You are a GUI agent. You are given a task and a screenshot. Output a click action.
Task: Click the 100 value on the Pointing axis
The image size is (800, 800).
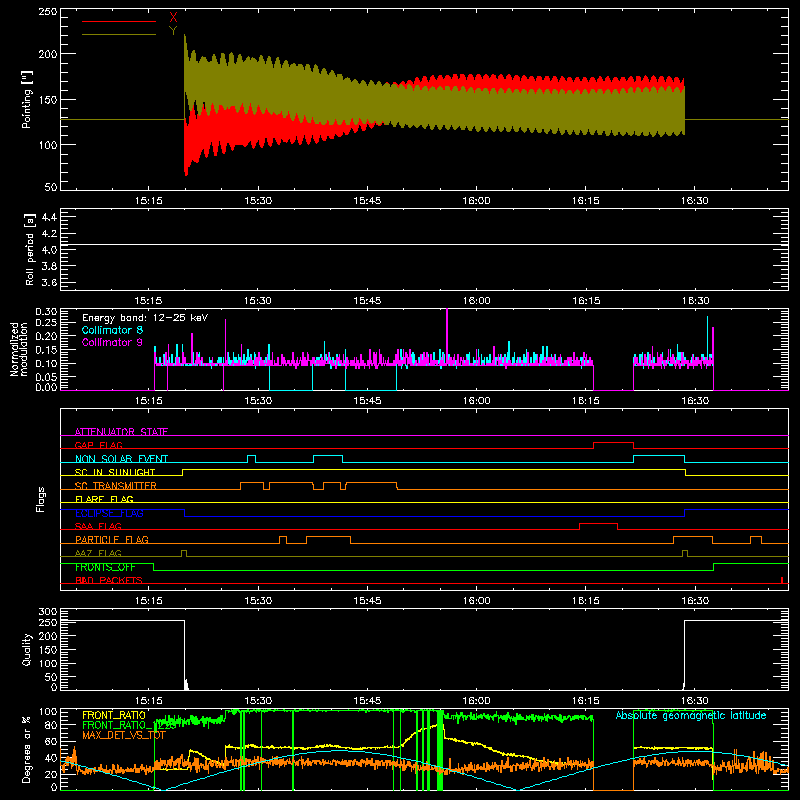[48, 145]
